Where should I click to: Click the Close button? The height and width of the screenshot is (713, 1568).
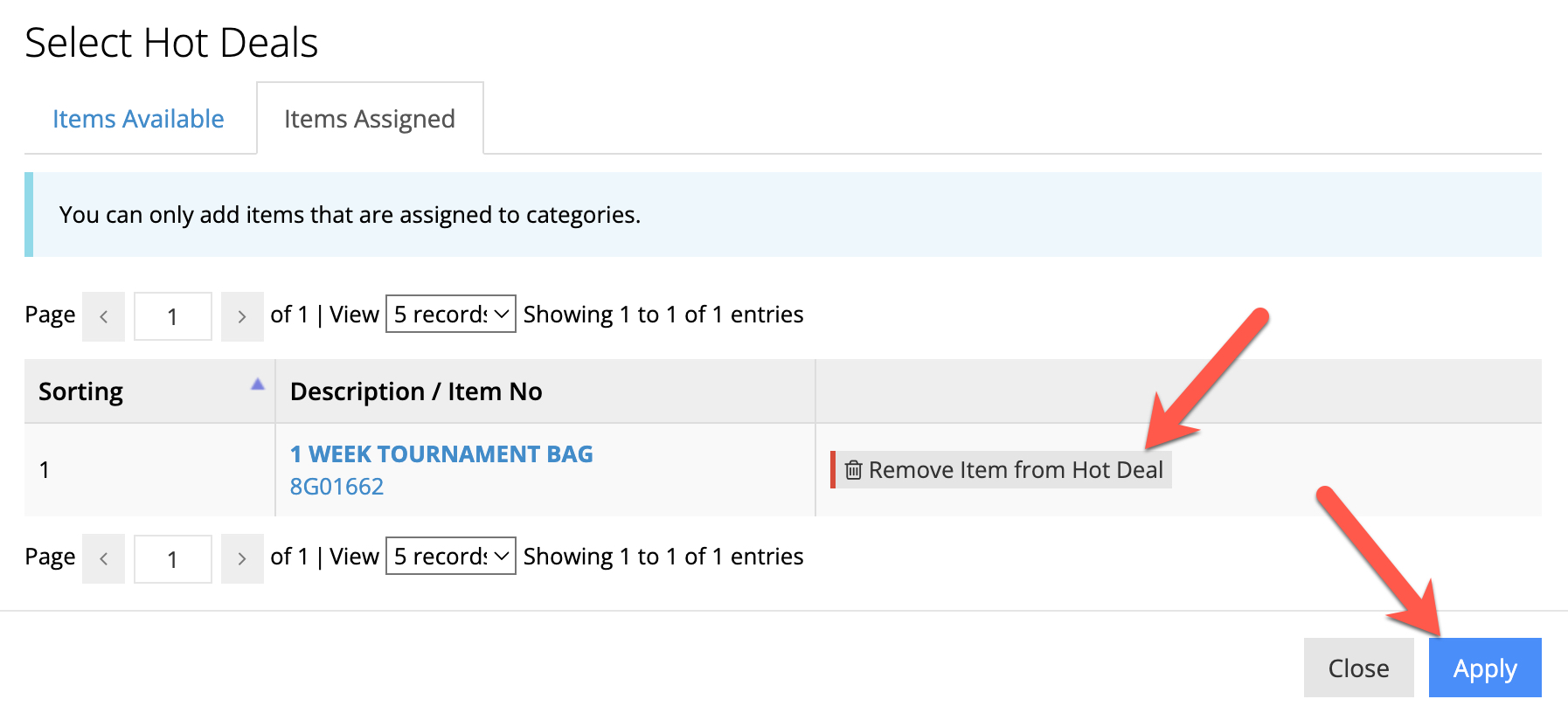point(1357,668)
